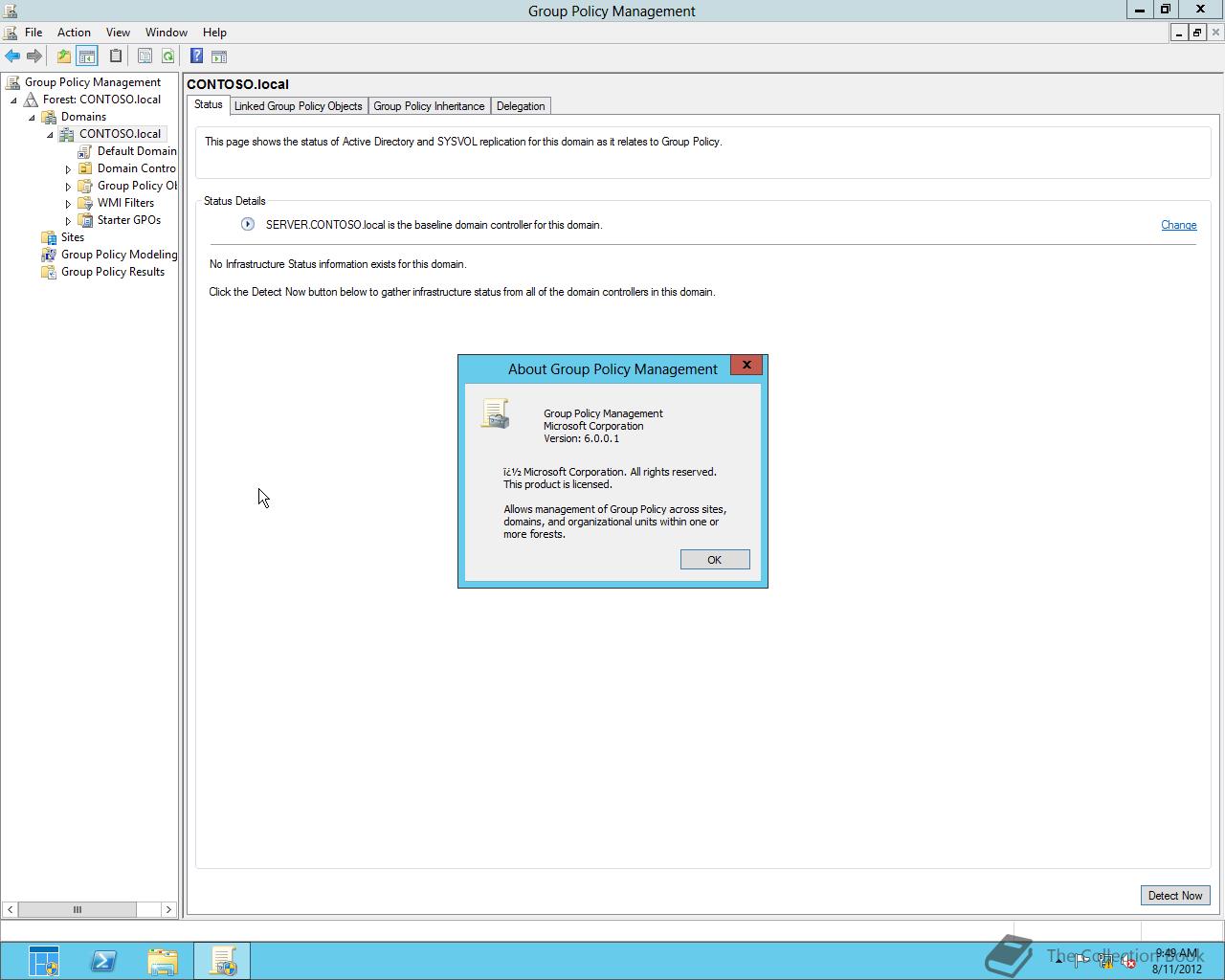Expand baseline domain controller status details

click(x=248, y=224)
